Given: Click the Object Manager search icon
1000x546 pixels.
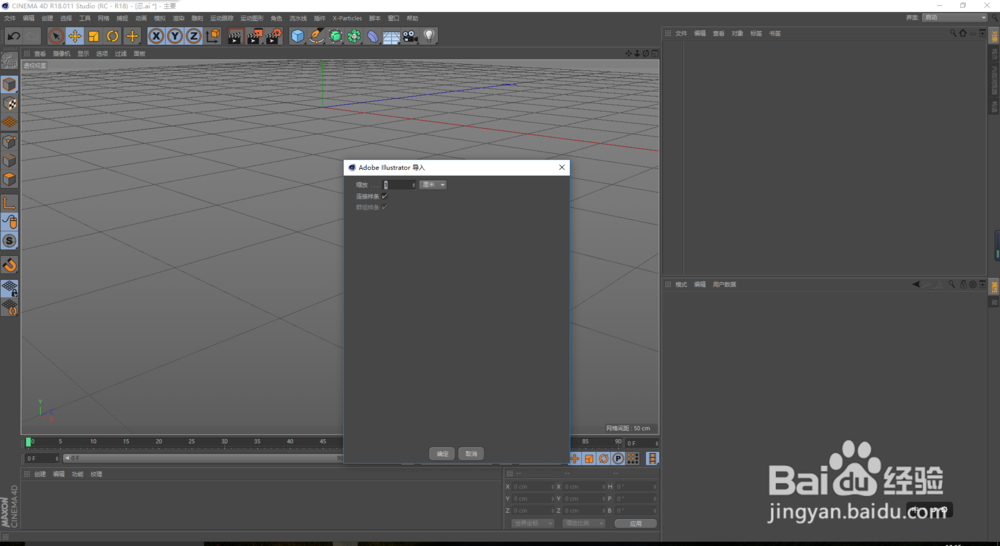Looking at the screenshot, I should (953, 33).
